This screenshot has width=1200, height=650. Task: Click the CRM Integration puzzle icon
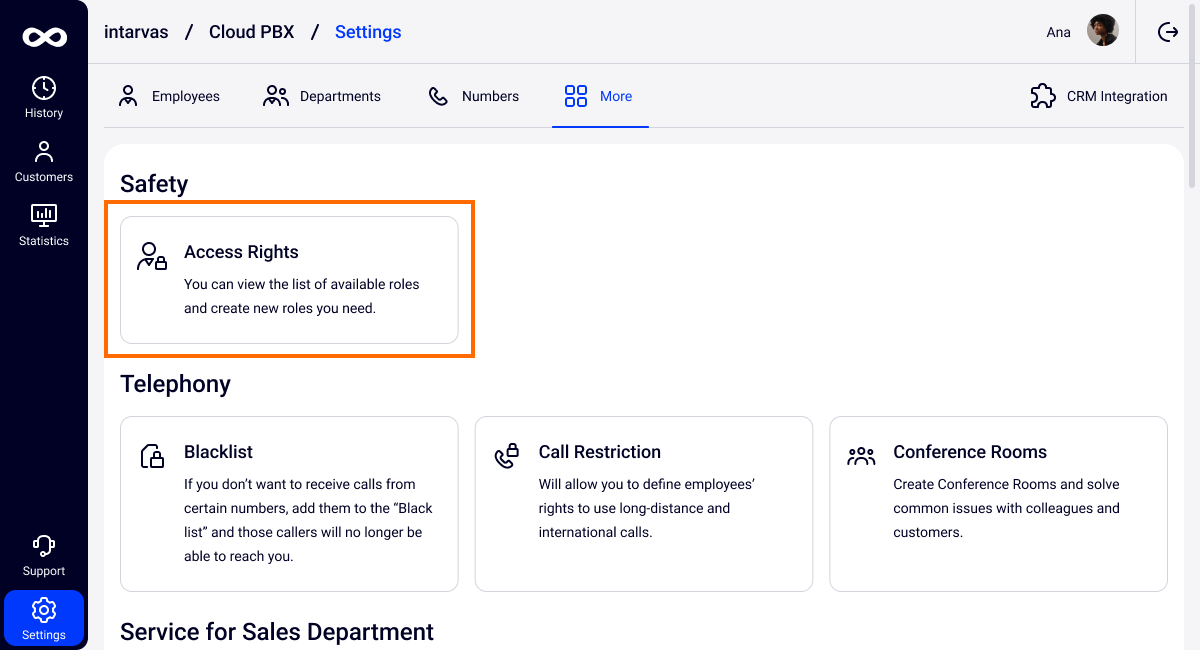tap(1043, 96)
